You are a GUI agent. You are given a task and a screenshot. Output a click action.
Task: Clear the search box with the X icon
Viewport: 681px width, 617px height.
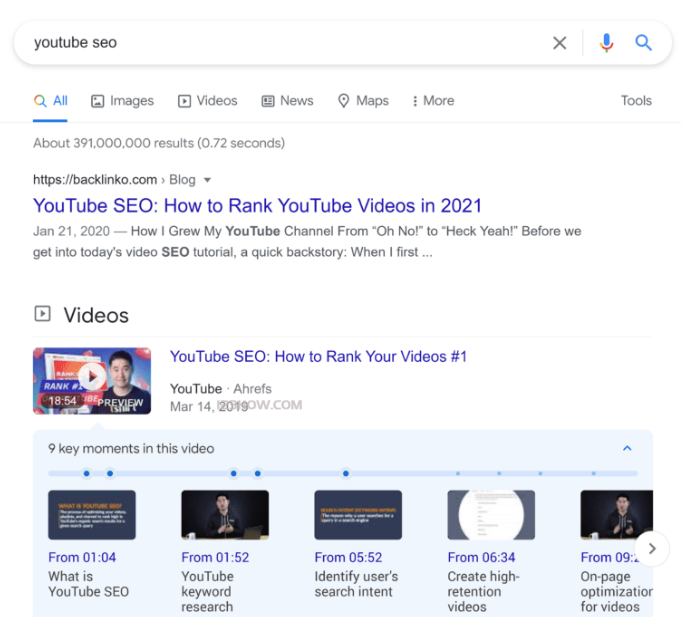click(x=560, y=43)
